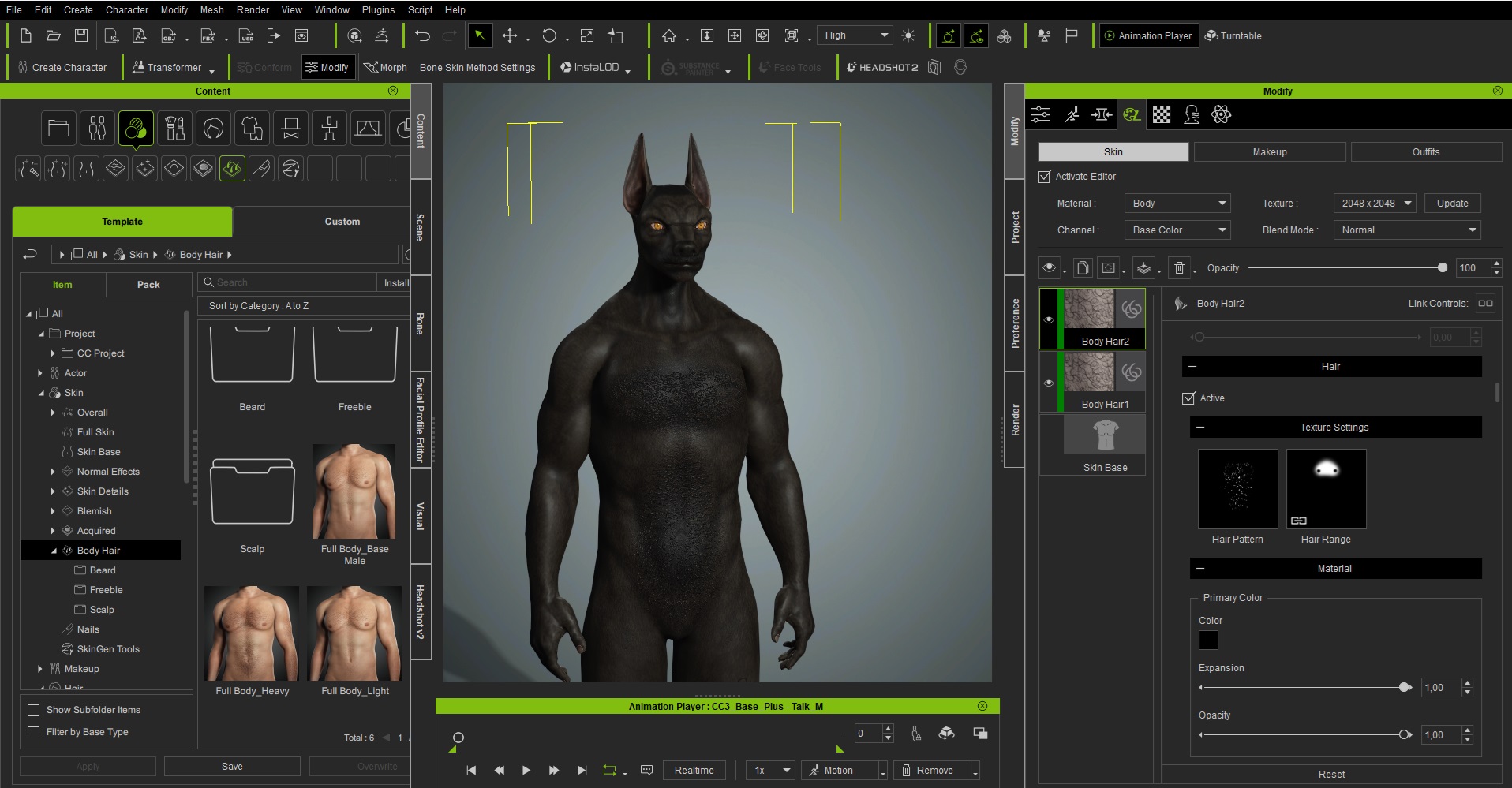Open project with folder icon
Screen dimensions: 1512x788
pyautogui.click(x=53, y=35)
